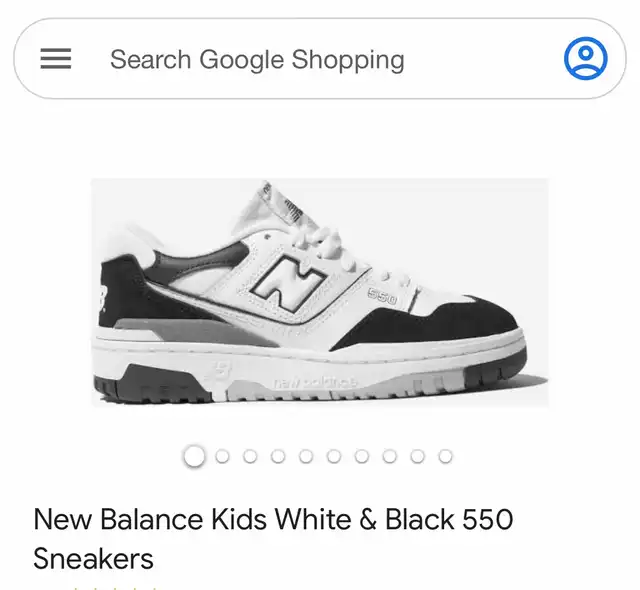
Task: Tap the new balance text on the sole
Action: point(316,381)
